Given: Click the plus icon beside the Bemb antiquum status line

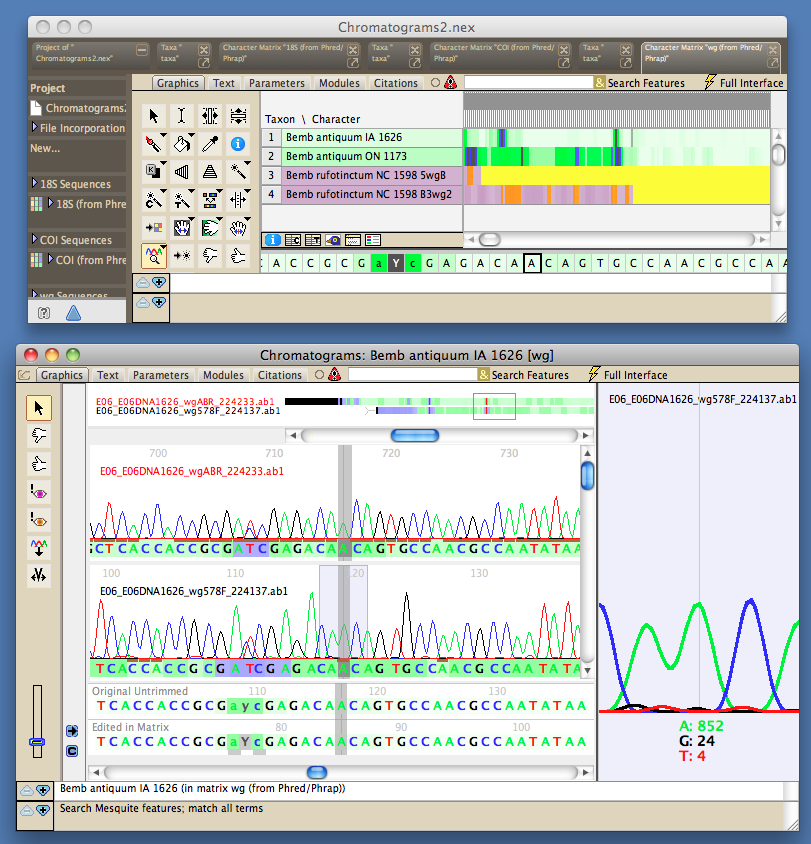Looking at the screenshot, I should 43,790.
